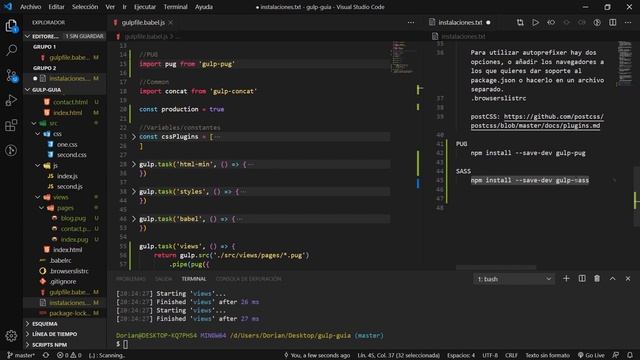Close the gulpfile.babel.js tab
This screenshot has height=360, width=640.
pos(171,22)
